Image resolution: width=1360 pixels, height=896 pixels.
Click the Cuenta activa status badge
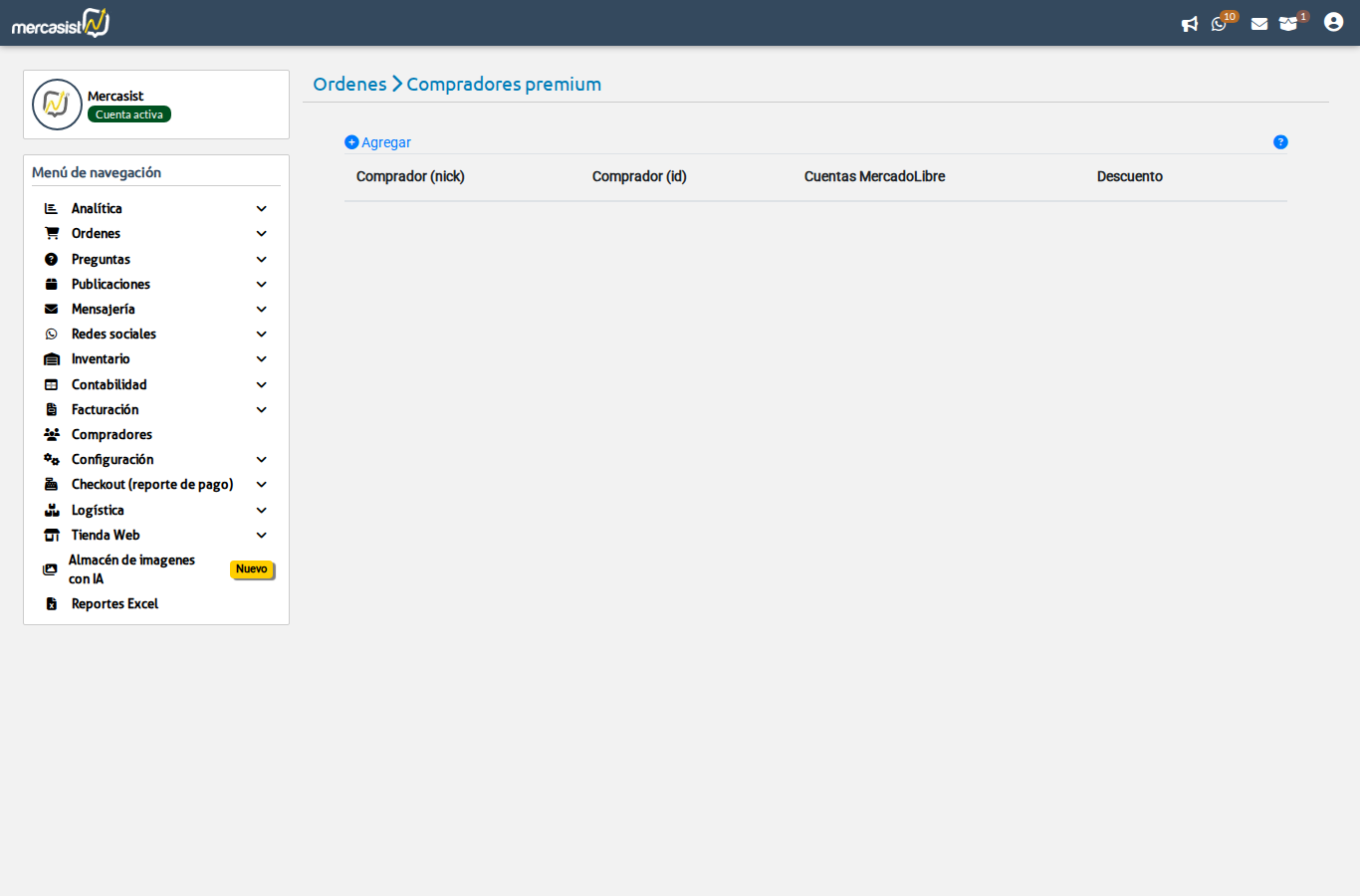coord(128,114)
